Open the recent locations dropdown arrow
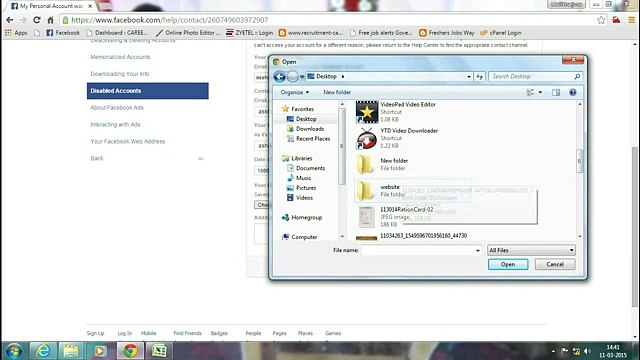 302,76
